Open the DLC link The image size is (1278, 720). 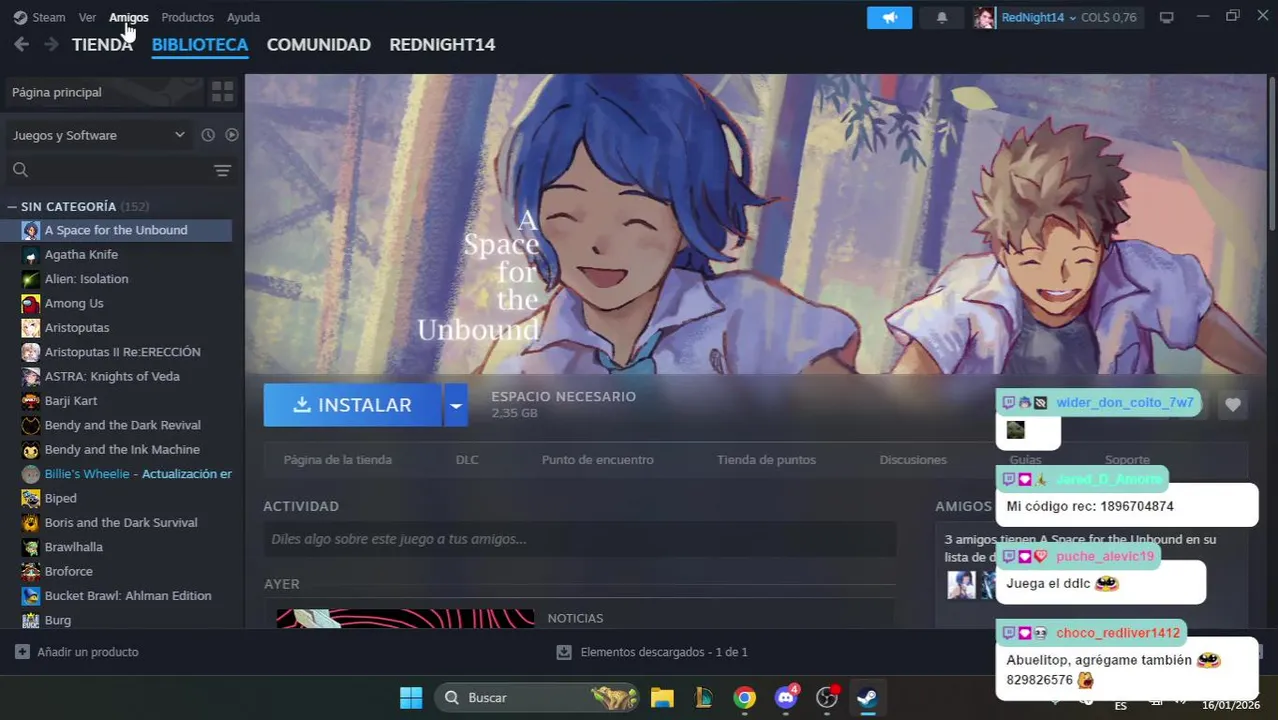click(467, 460)
